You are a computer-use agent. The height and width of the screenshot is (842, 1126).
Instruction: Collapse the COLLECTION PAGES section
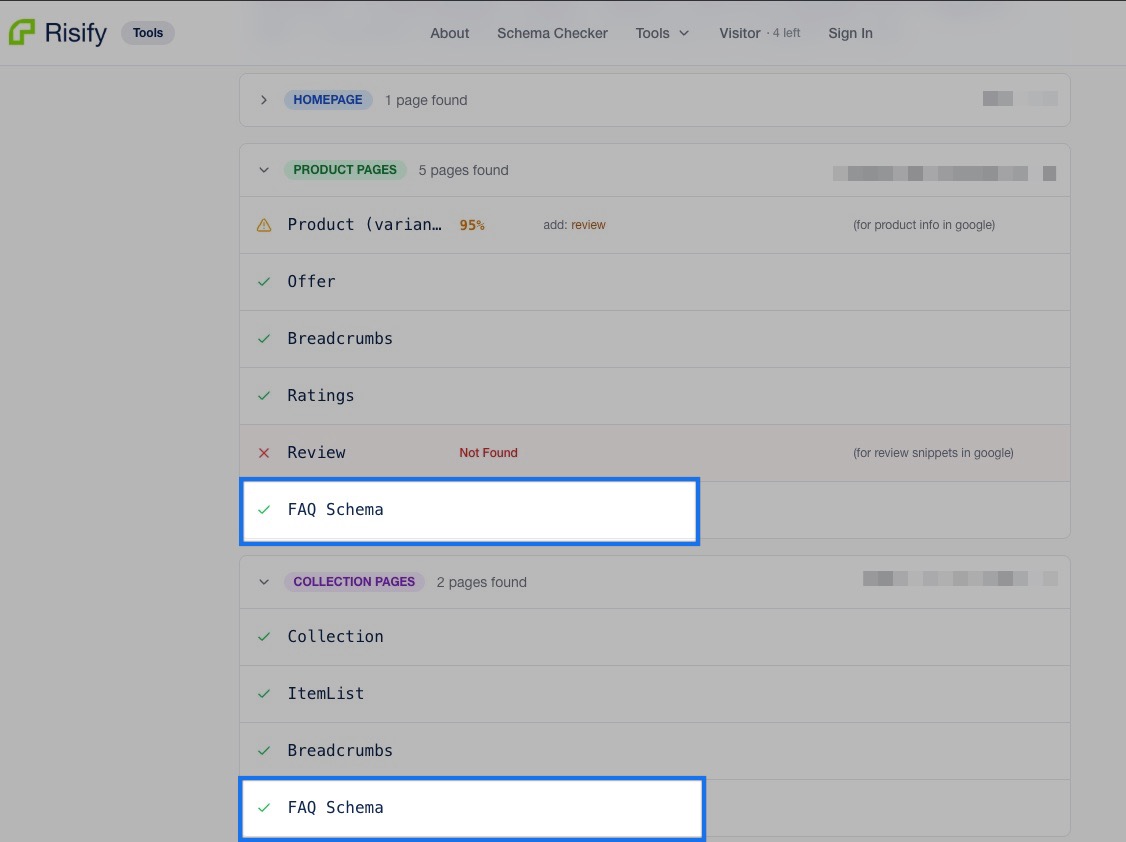pyautogui.click(x=263, y=582)
